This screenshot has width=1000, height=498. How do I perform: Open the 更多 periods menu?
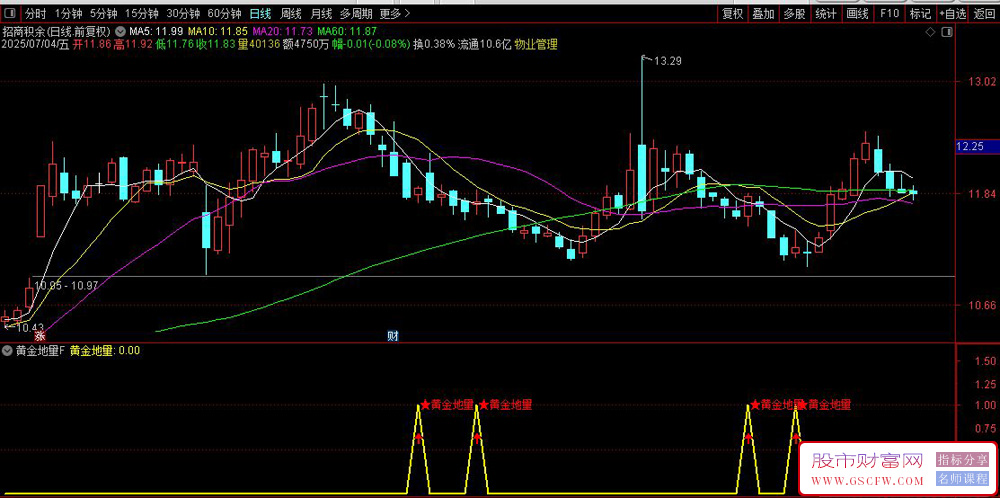coord(394,13)
